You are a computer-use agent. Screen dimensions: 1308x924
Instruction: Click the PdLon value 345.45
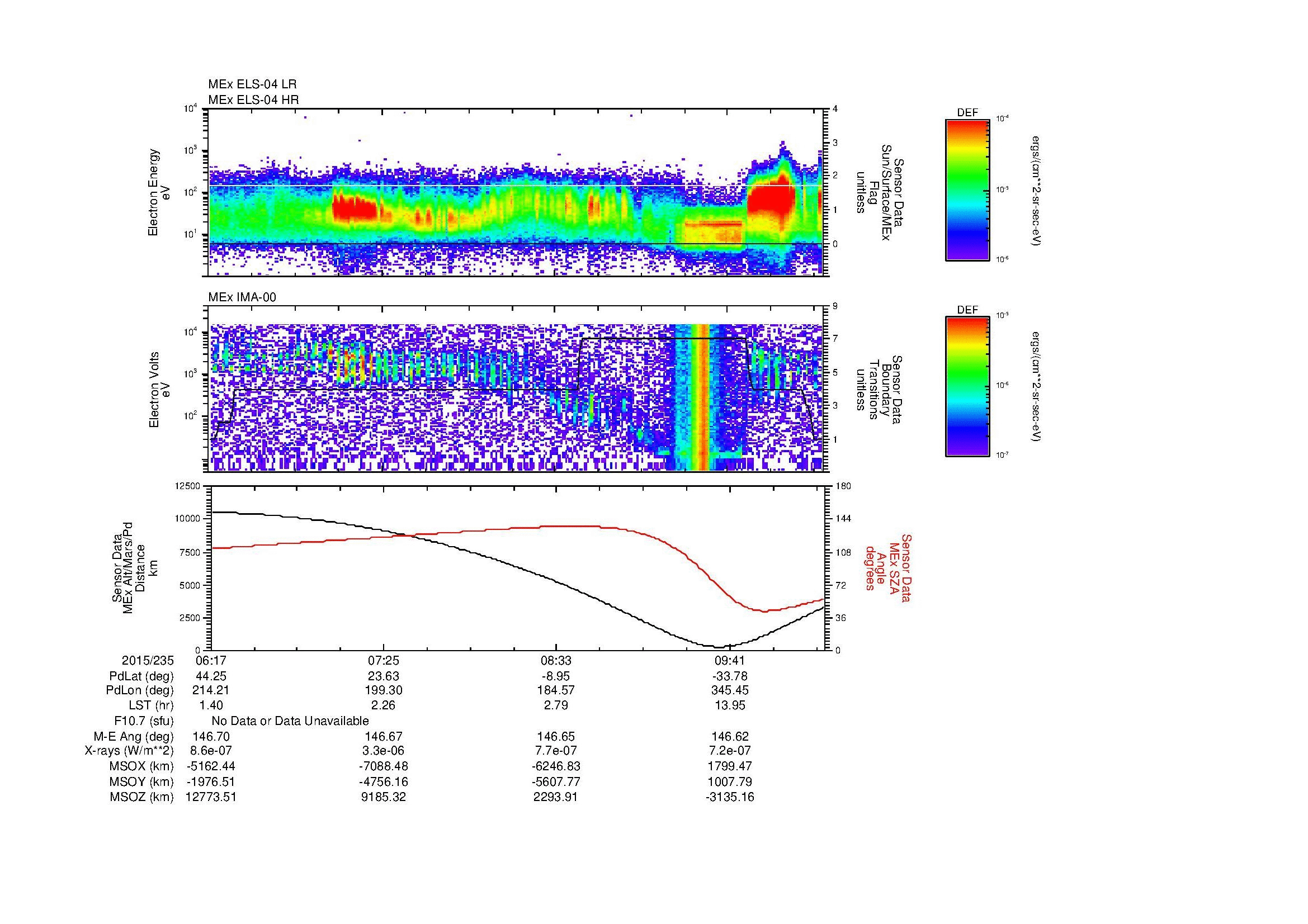pyautogui.click(x=729, y=690)
